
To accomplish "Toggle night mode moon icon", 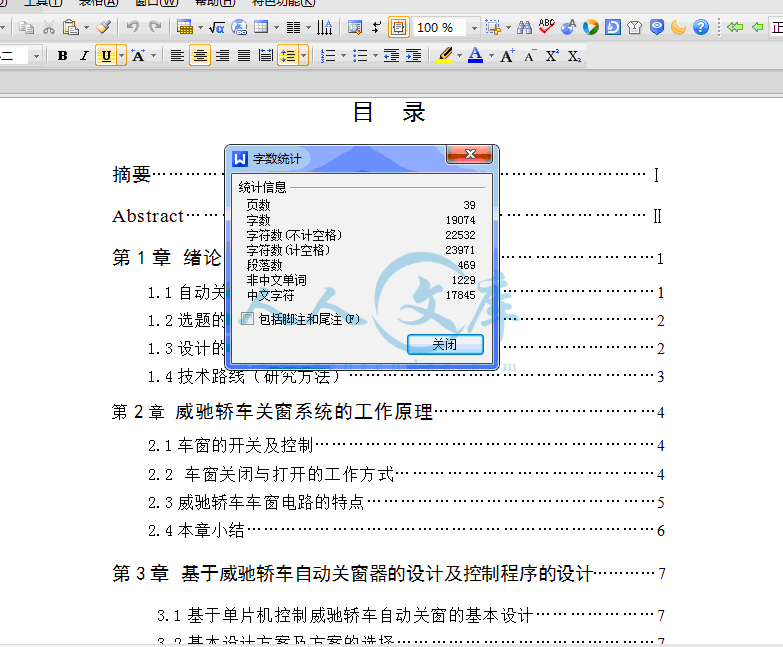I will (678, 27).
